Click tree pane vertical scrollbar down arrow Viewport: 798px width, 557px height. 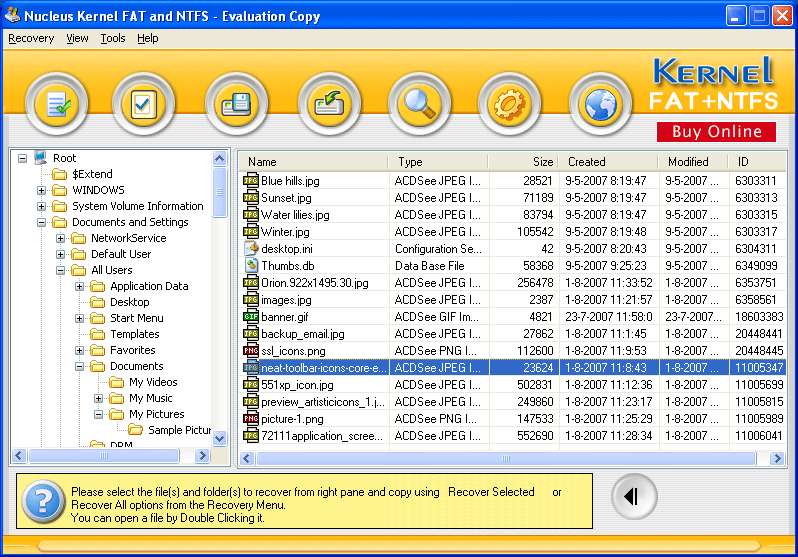coord(219,438)
